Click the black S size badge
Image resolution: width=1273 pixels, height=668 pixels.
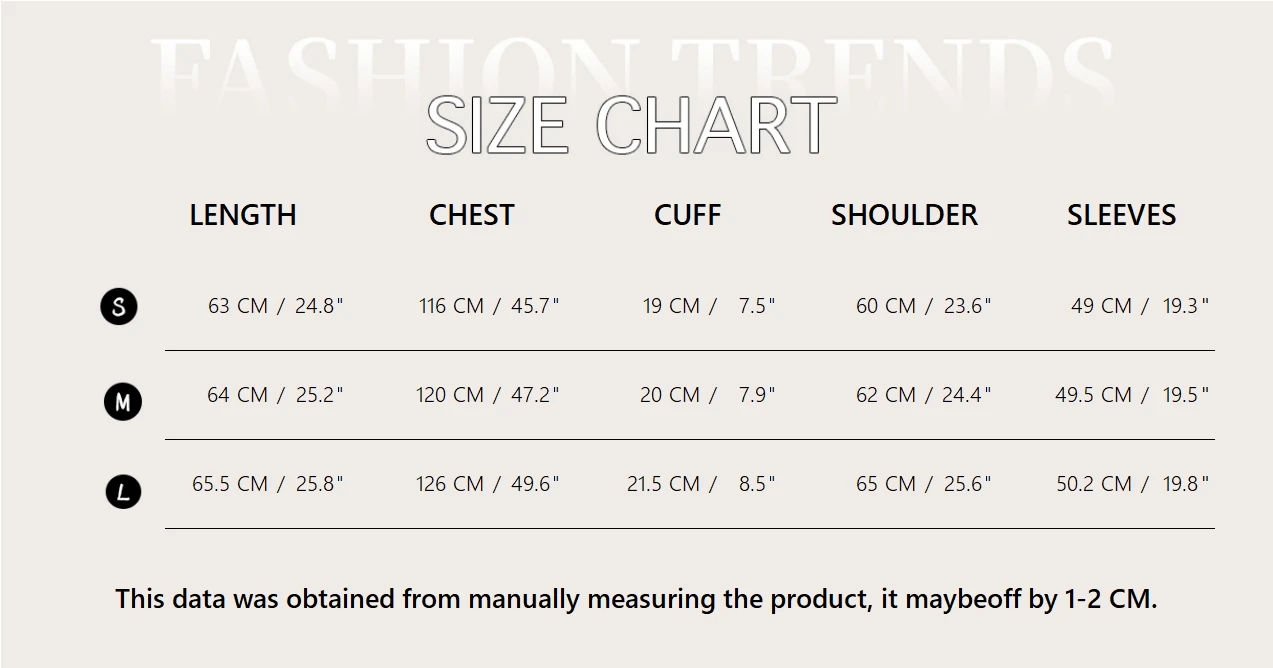(119, 306)
